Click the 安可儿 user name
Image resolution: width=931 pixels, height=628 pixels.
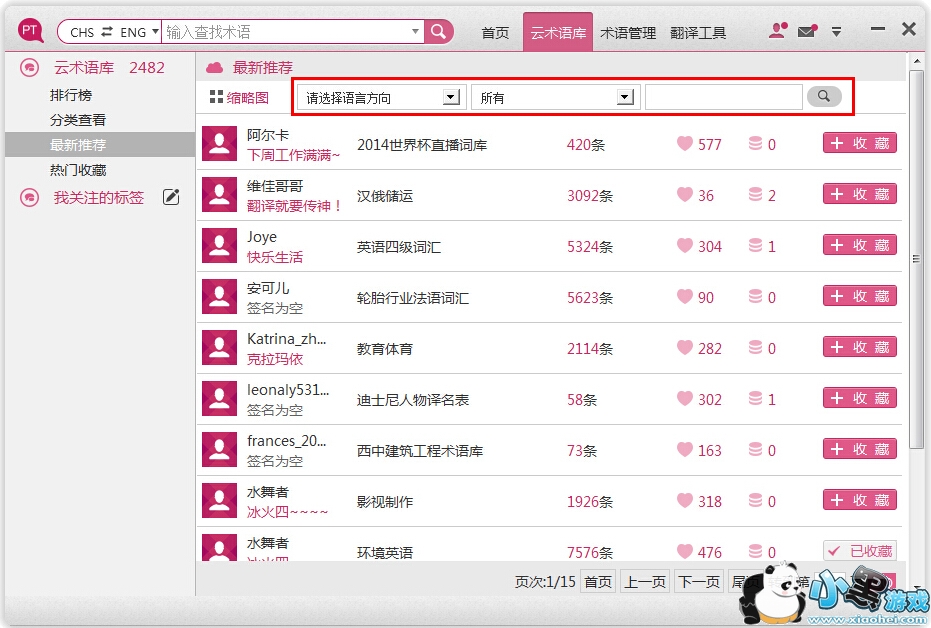(x=268, y=288)
